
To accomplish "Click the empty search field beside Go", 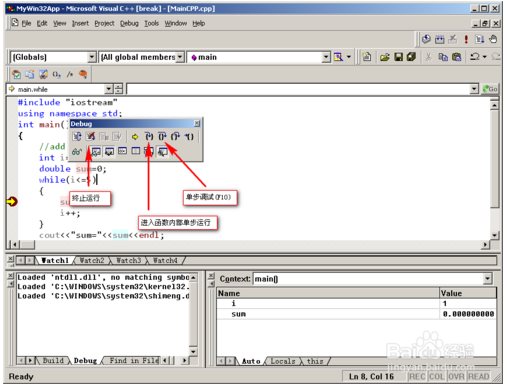I will [x=299, y=89].
